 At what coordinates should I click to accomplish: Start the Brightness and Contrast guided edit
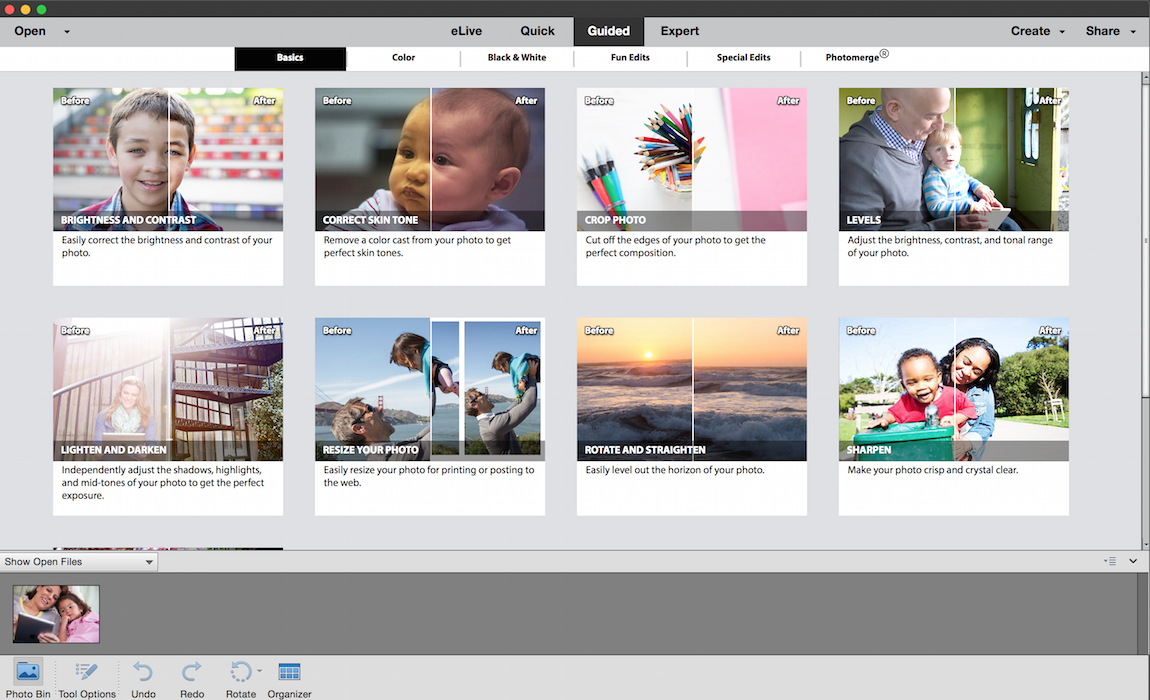click(x=167, y=160)
